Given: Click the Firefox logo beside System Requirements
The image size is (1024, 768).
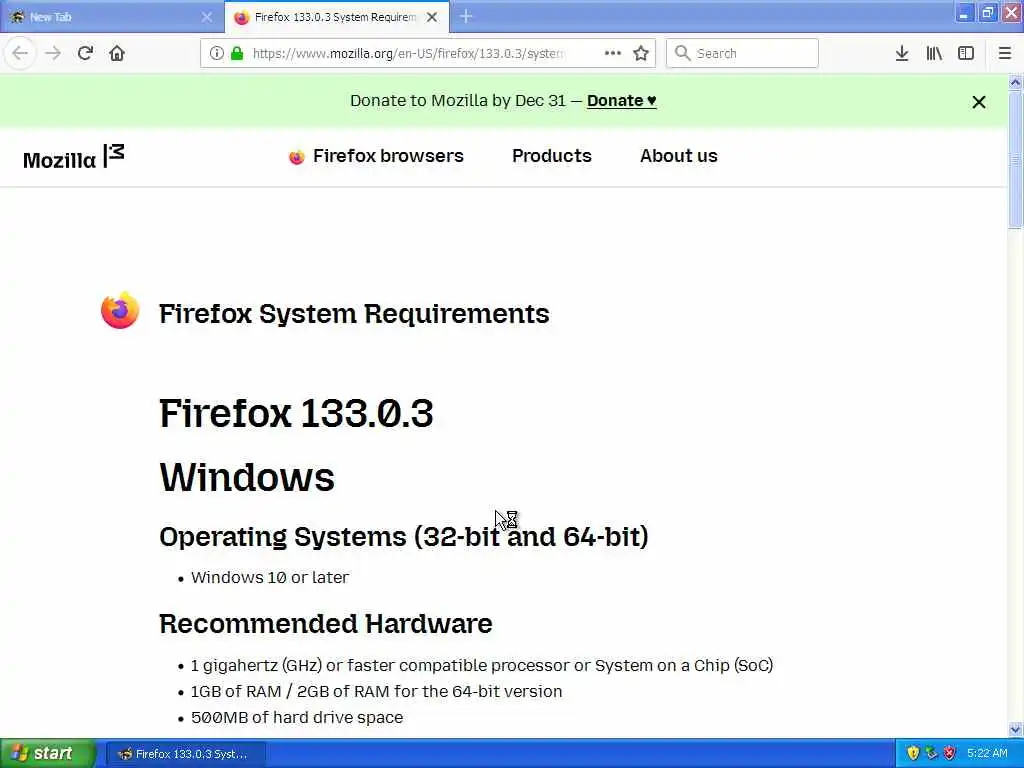Looking at the screenshot, I should (x=120, y=311).
